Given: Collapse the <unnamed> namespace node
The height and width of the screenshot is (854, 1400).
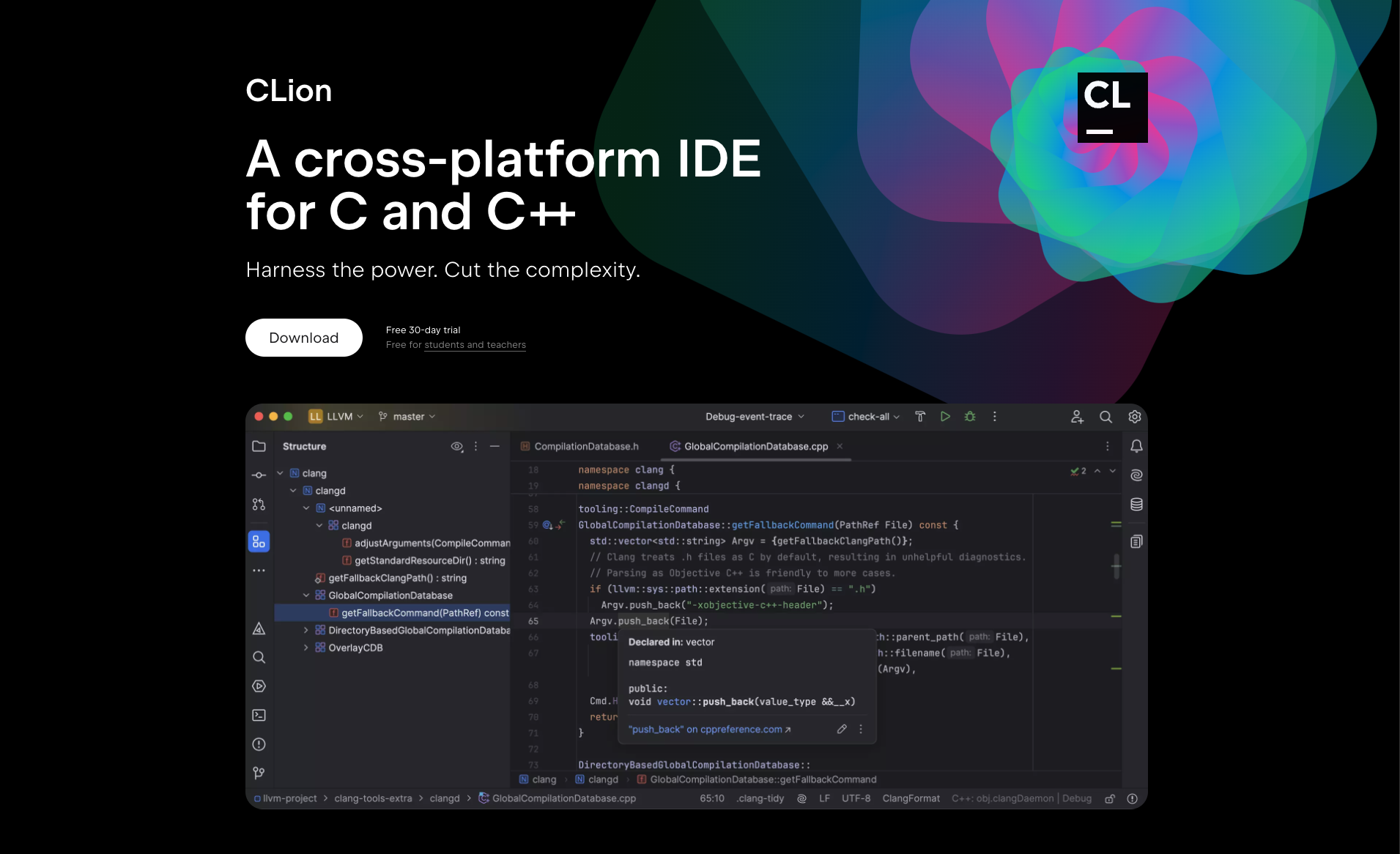Looking at the screenshot, I should click(306, 508).
